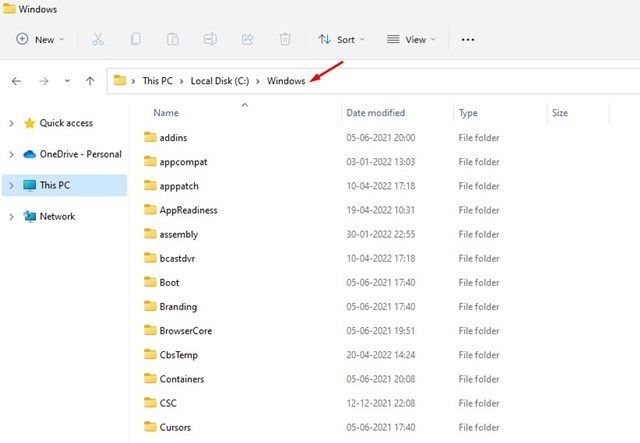Select the apppatch folder icon

coord(150,185)
